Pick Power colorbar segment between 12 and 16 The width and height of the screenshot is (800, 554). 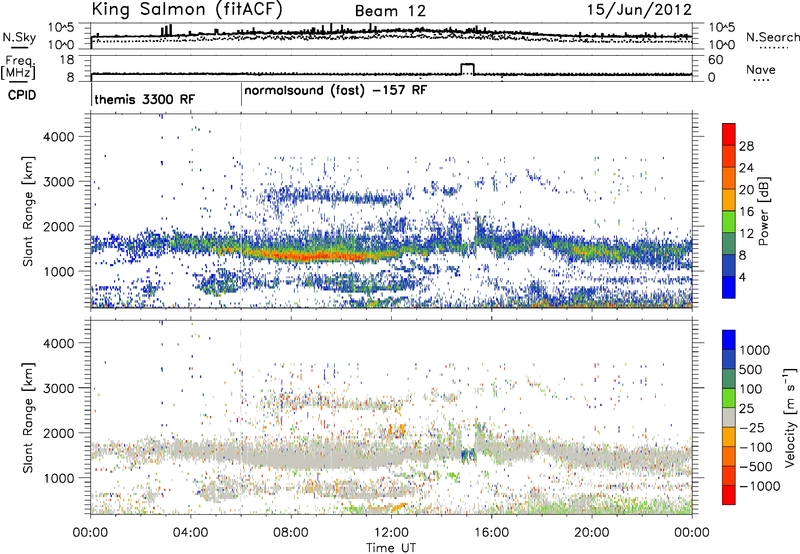click(x=729, y=222)
